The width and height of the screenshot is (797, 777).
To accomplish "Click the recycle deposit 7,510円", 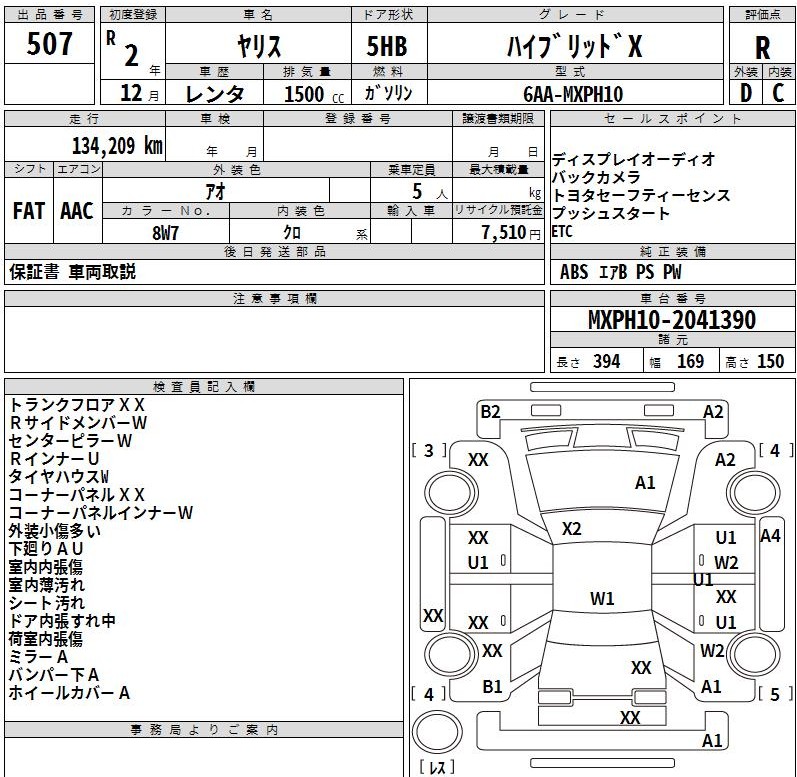I will point(511,233).
